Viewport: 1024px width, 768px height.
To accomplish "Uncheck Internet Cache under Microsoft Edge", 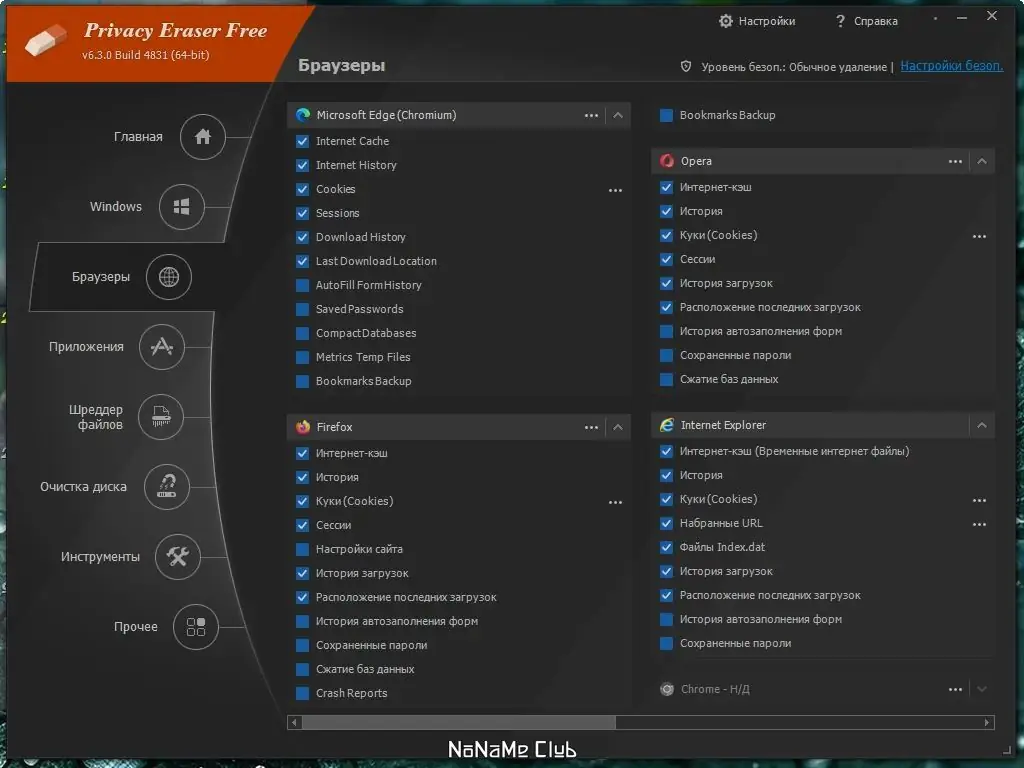I will pos(303,141).
